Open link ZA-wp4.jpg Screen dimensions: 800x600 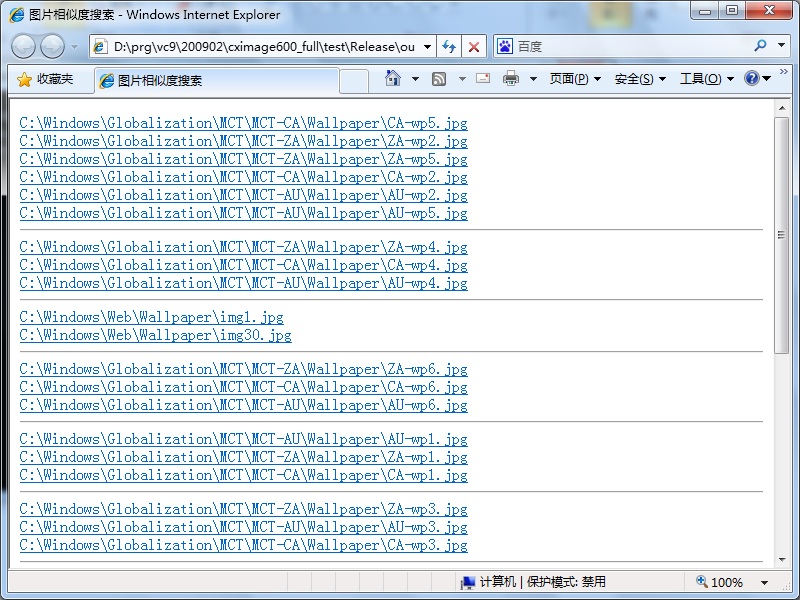pyautogui.click(x=243, y=247)
